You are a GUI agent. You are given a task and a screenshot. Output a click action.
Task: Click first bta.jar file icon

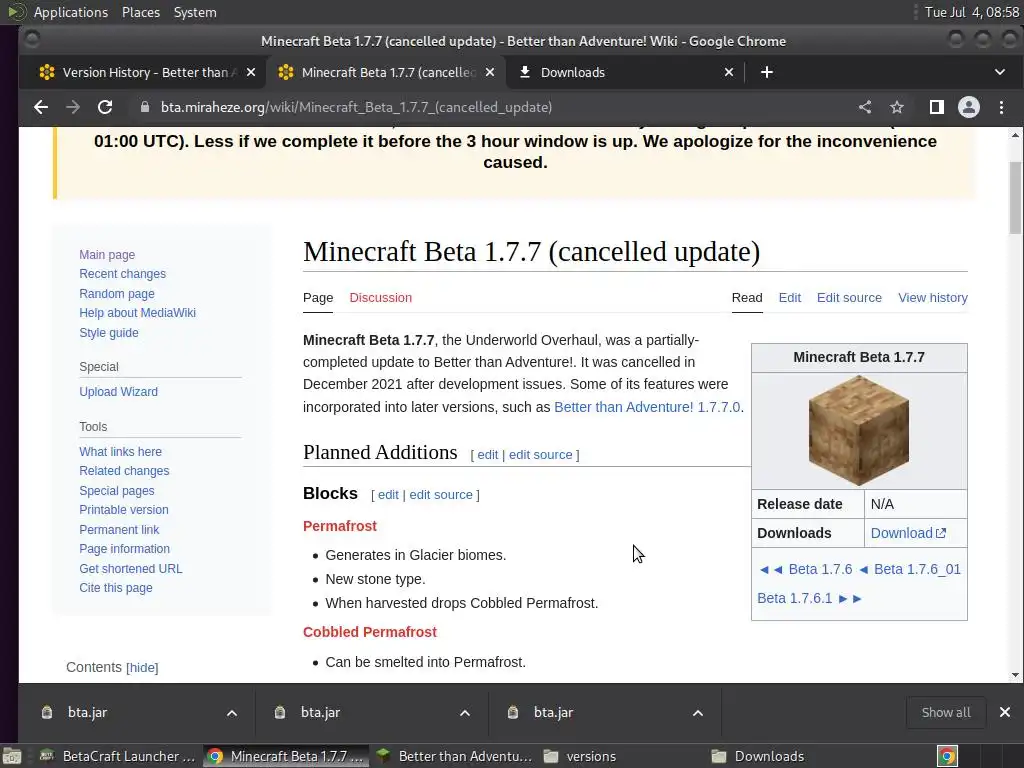(x=46, y=712)
